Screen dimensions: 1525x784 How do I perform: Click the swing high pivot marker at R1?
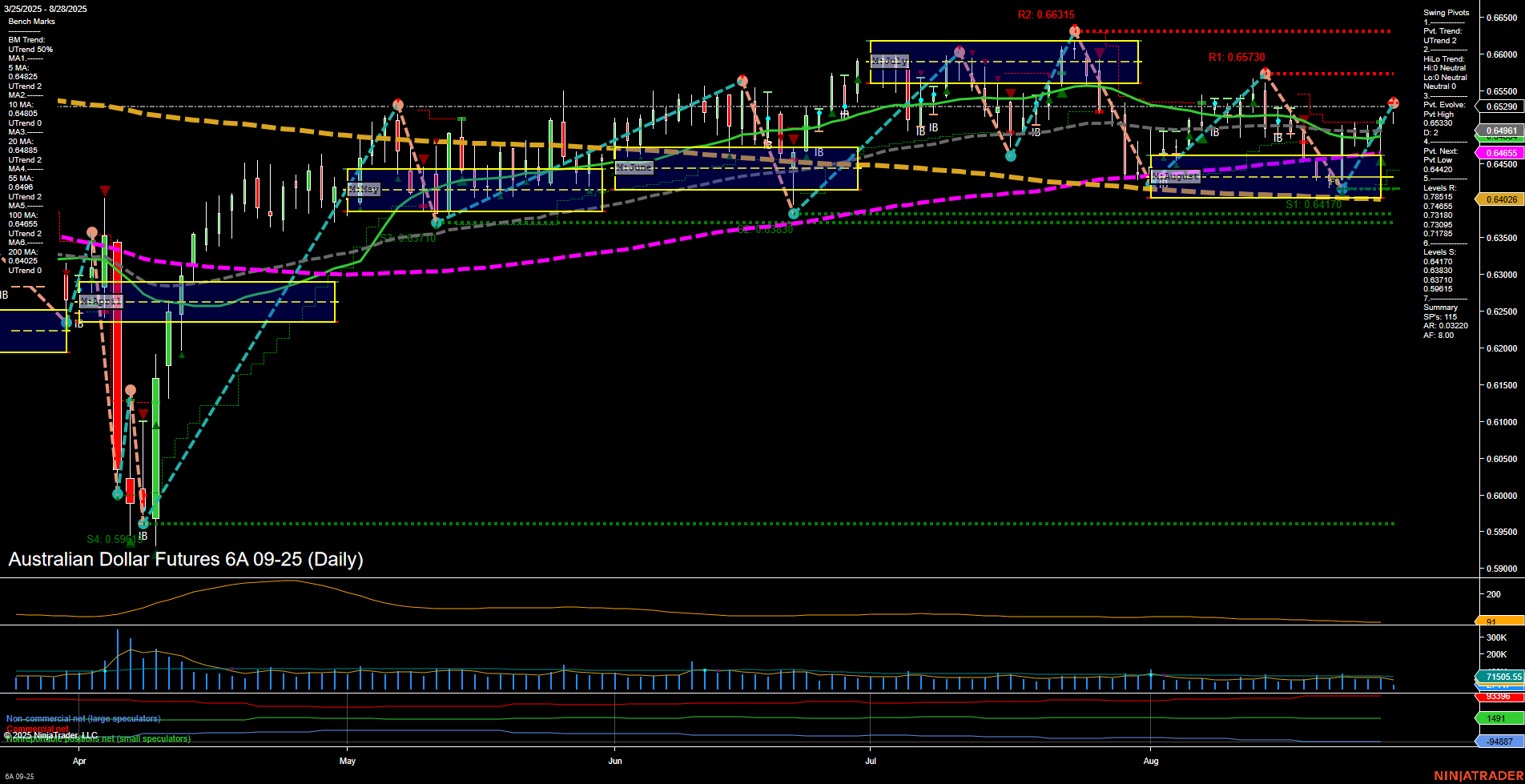coord(1265,74)
